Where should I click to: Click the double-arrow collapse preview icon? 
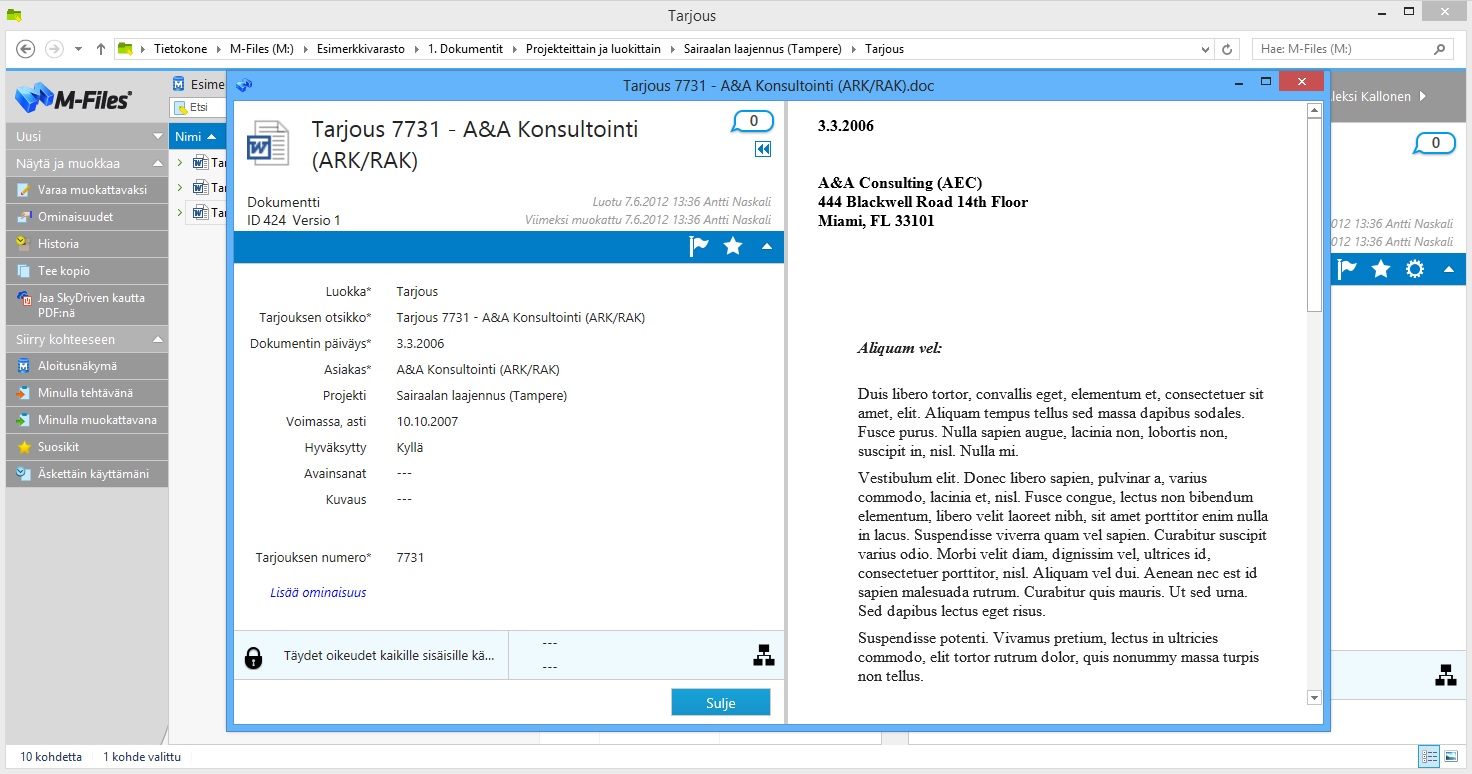(763, 149)
